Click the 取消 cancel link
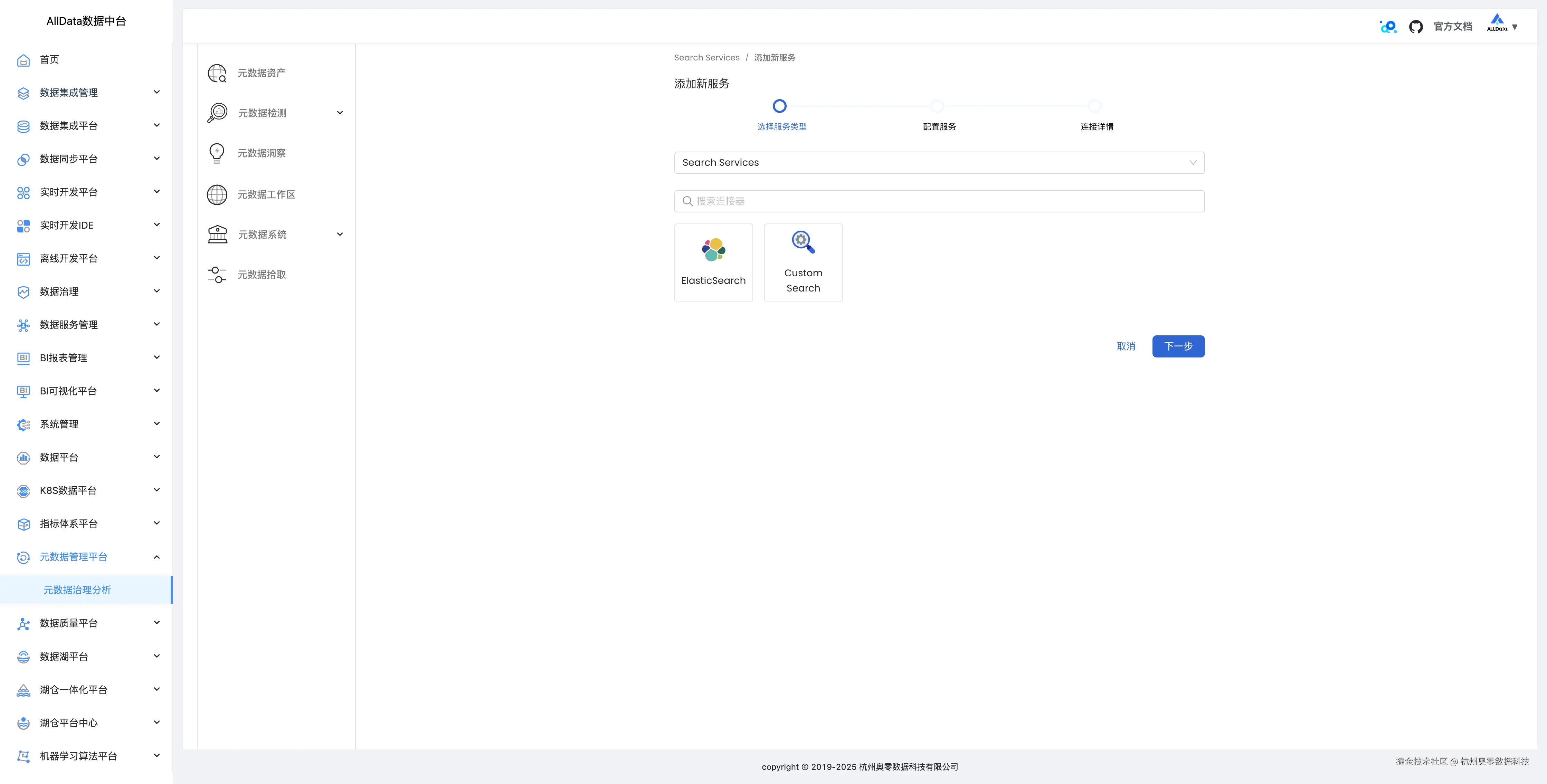This screenshot has width=1547, height=784. (1126, 346)
